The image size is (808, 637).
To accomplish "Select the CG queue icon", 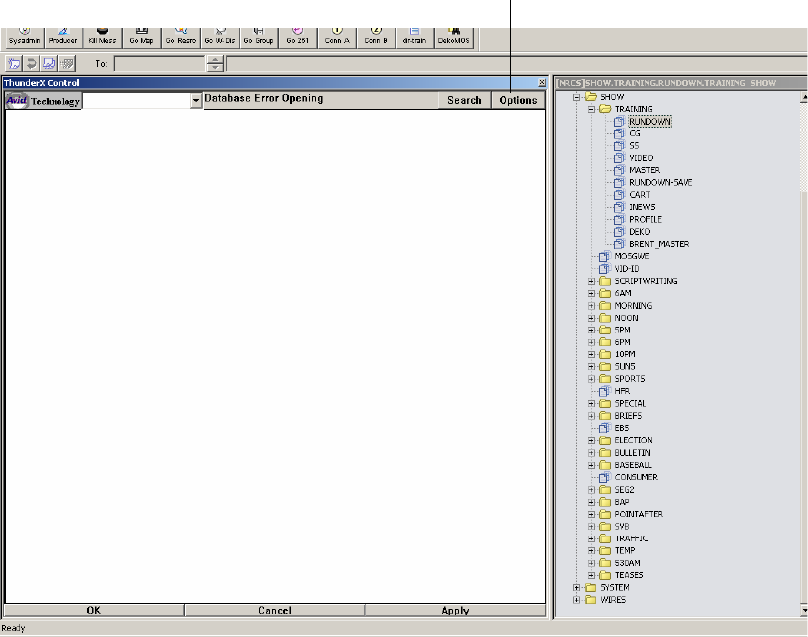I will coord(619,133).
